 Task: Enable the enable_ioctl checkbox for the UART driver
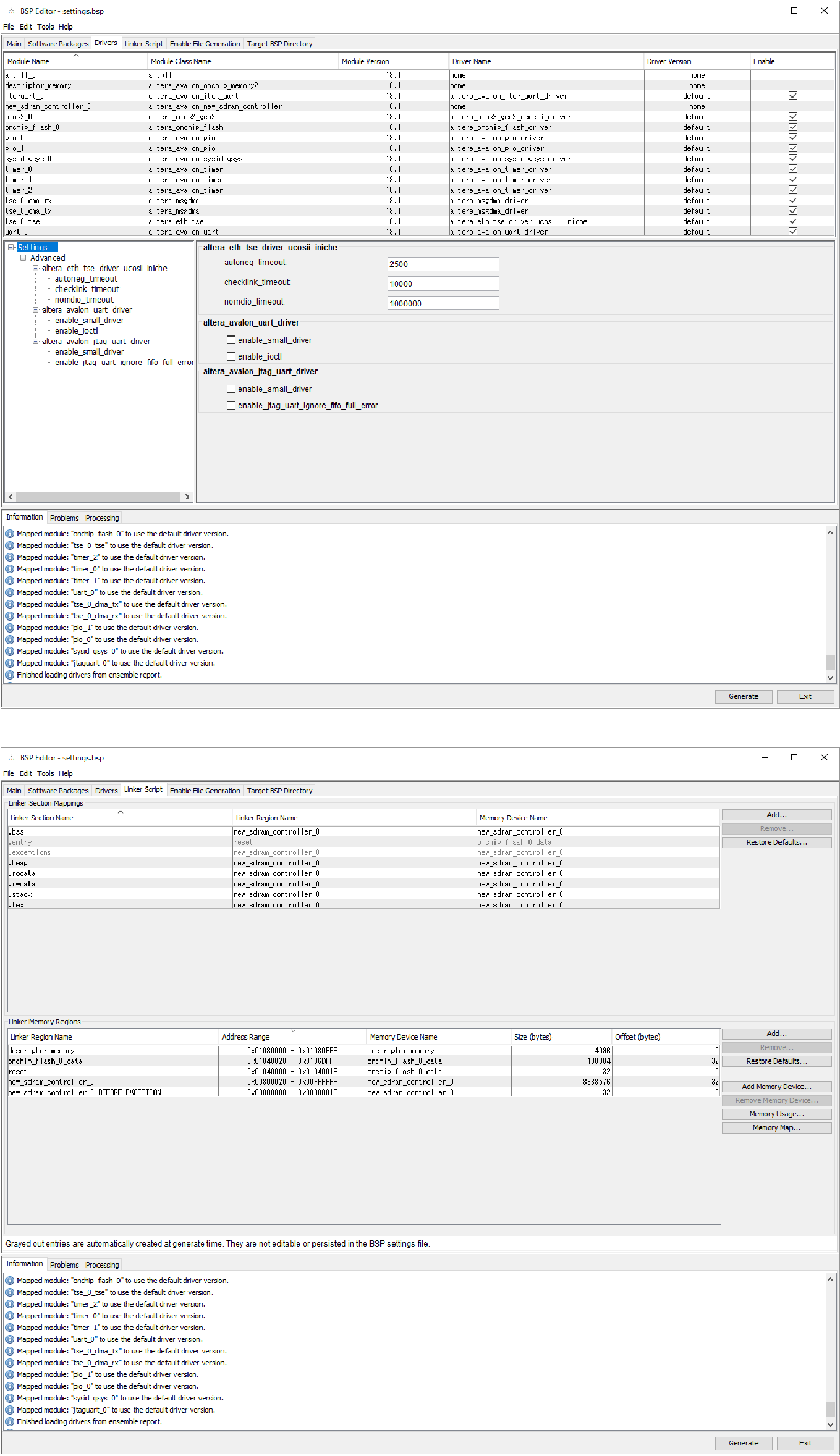[231, 356]
